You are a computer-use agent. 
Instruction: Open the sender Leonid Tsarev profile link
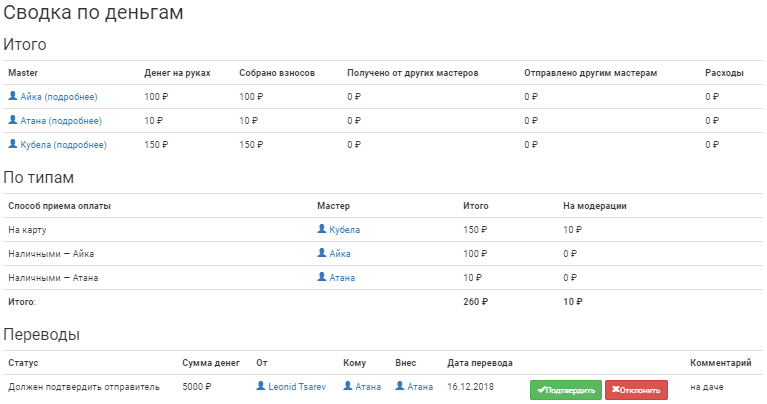(x=297, y=387)
